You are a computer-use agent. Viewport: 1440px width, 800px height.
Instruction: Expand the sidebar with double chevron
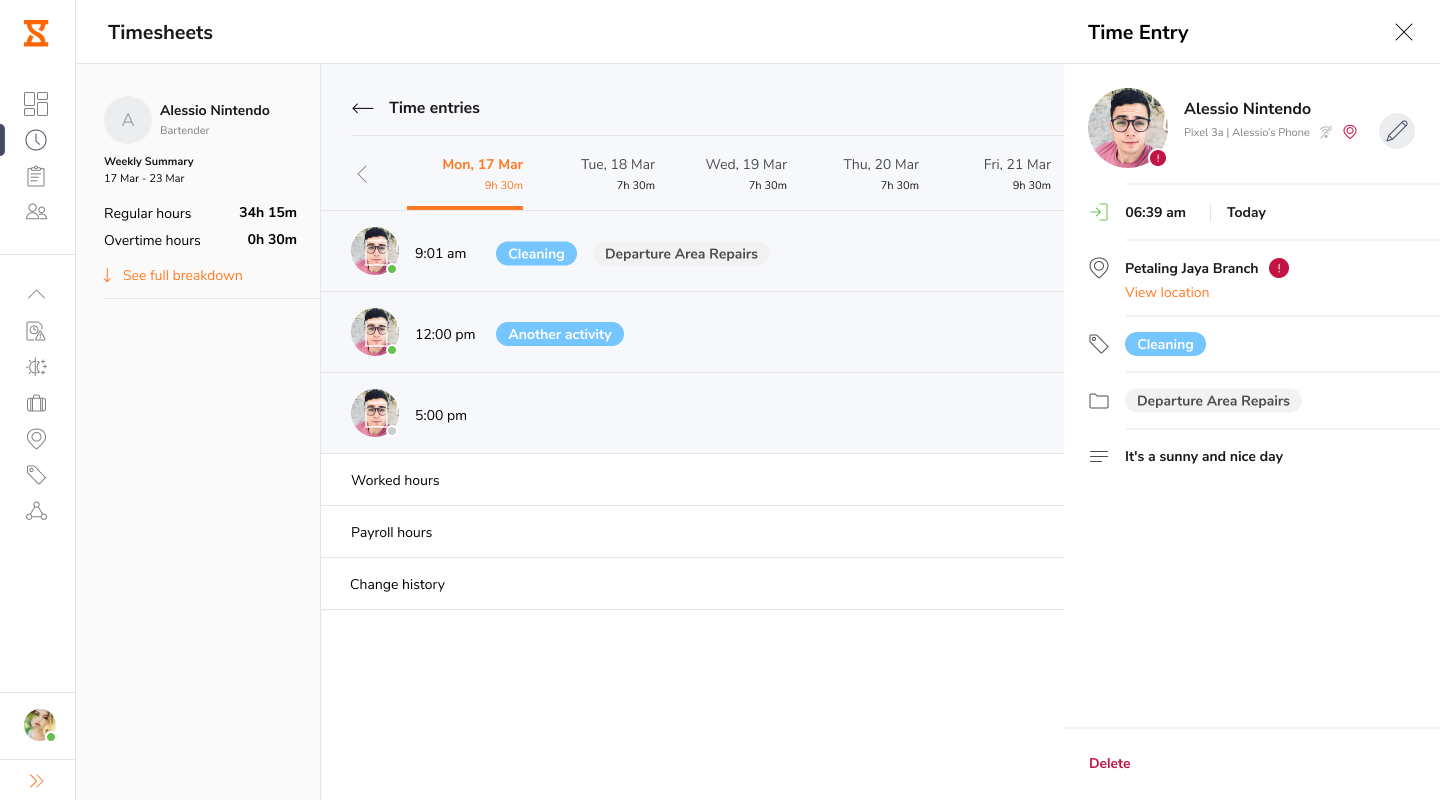36,781
